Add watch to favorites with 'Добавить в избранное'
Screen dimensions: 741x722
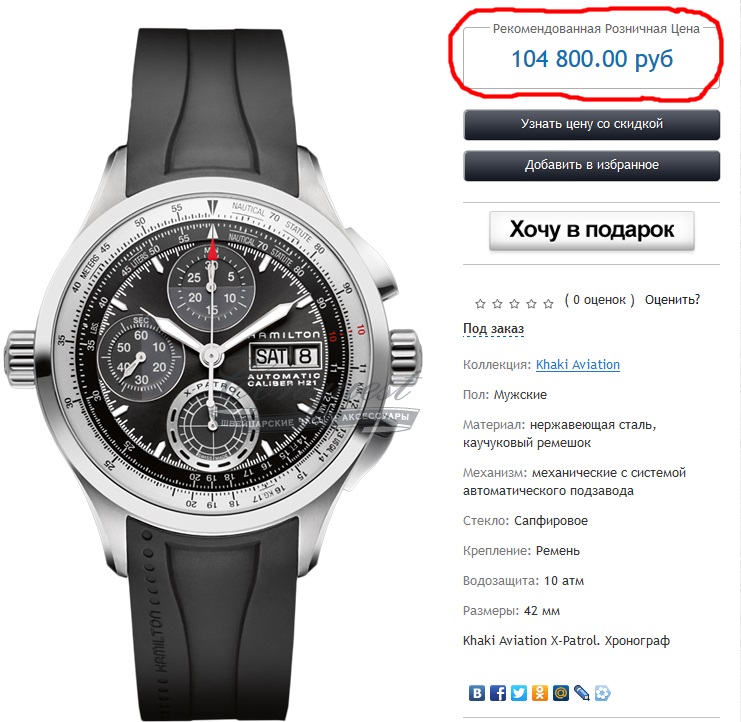(x=592, y=165)
